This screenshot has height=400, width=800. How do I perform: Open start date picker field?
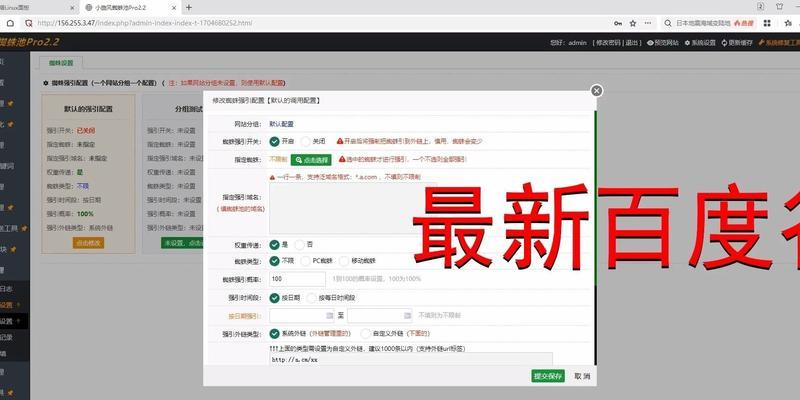point(301,316)
